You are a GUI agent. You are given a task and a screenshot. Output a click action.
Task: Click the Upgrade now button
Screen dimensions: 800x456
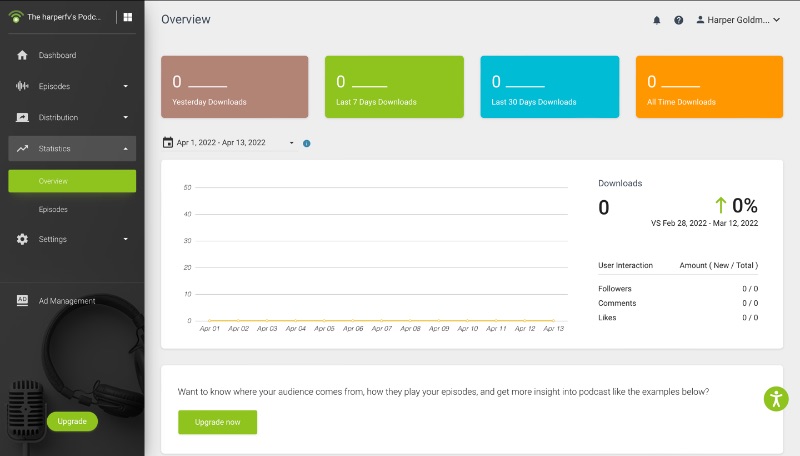tap(217, 422)
